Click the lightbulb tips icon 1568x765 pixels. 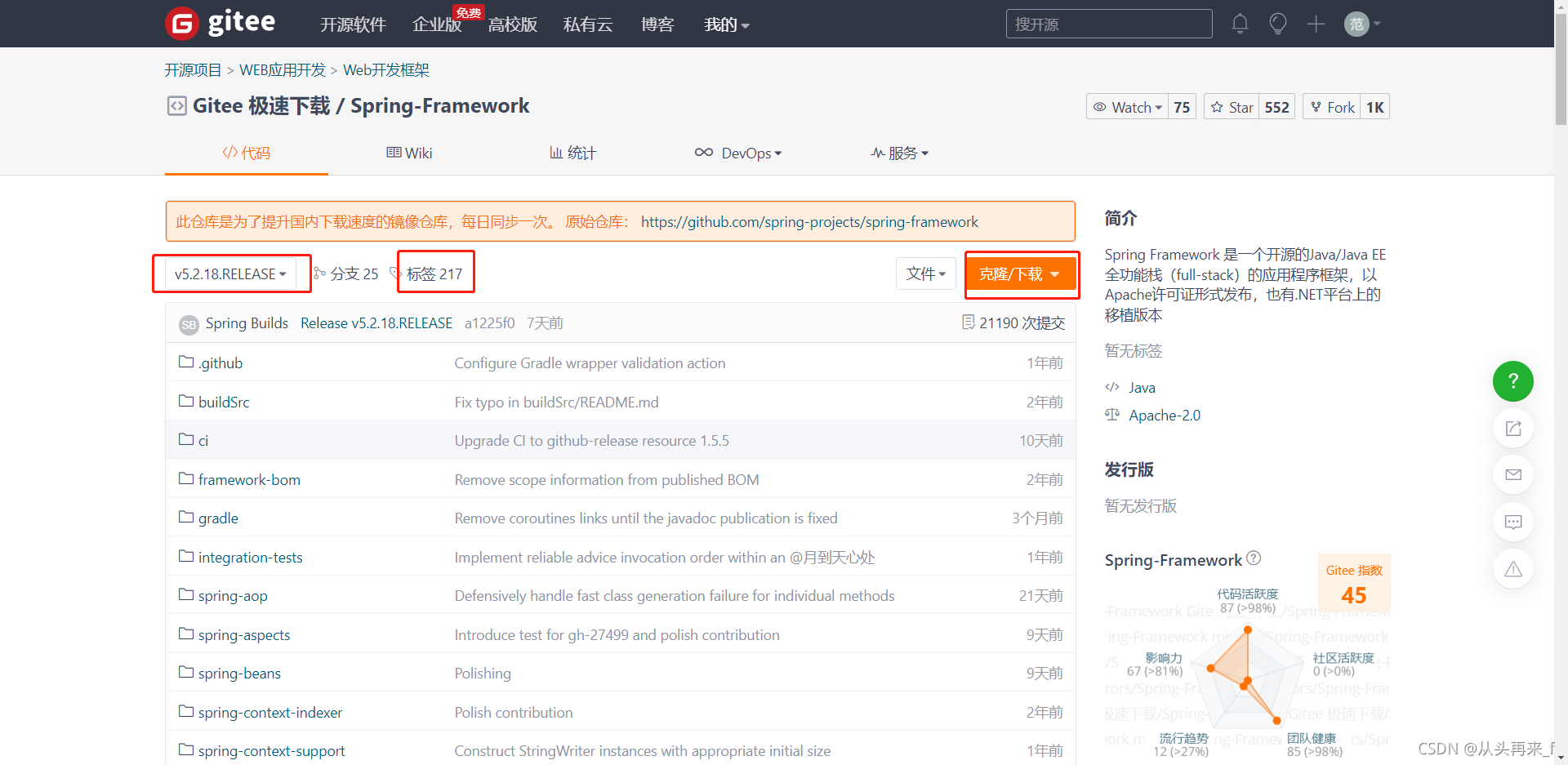(x=1278, y=24)
